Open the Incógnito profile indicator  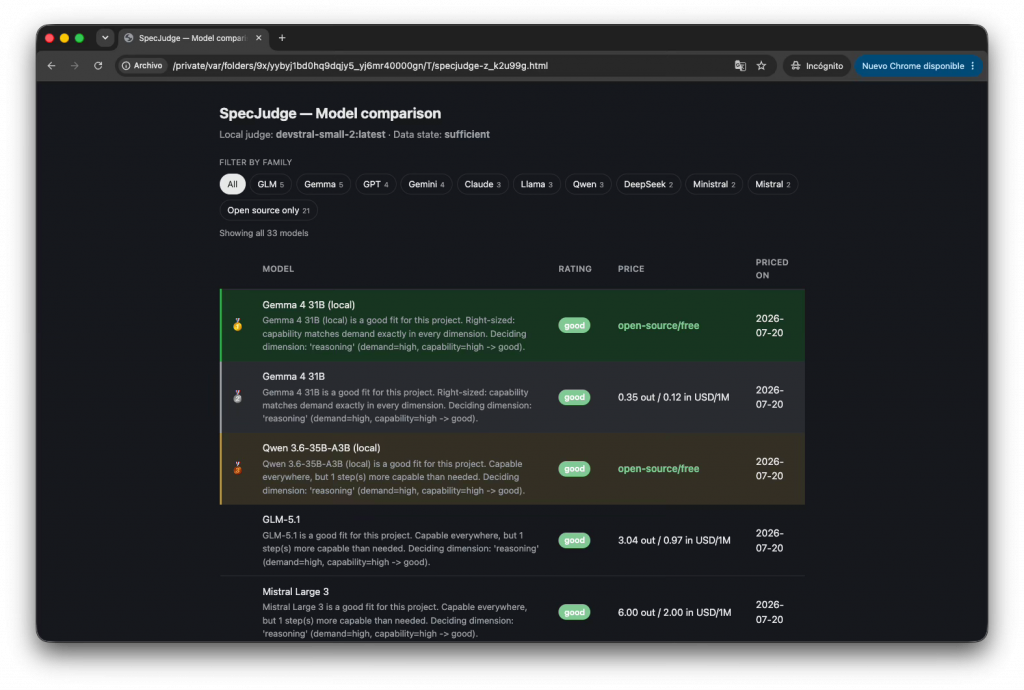(816, 66)
